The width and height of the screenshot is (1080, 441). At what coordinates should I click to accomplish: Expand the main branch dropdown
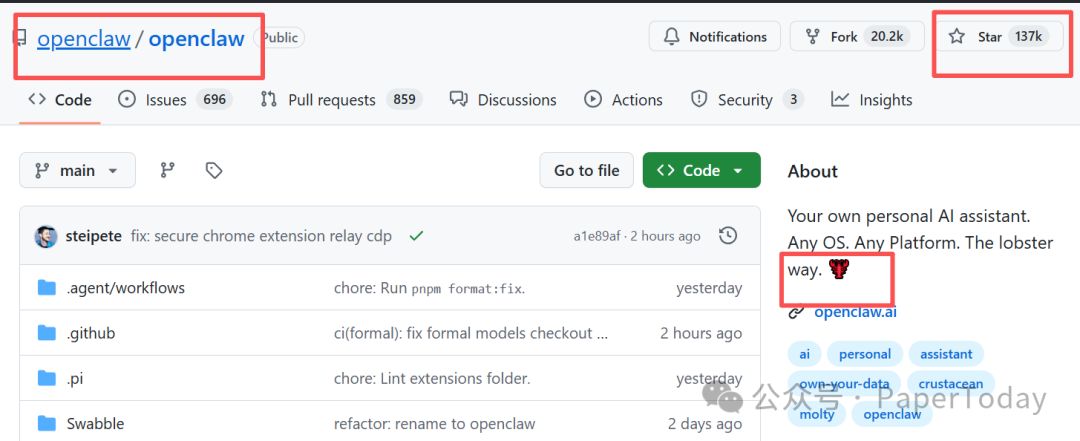pos(77,170)
